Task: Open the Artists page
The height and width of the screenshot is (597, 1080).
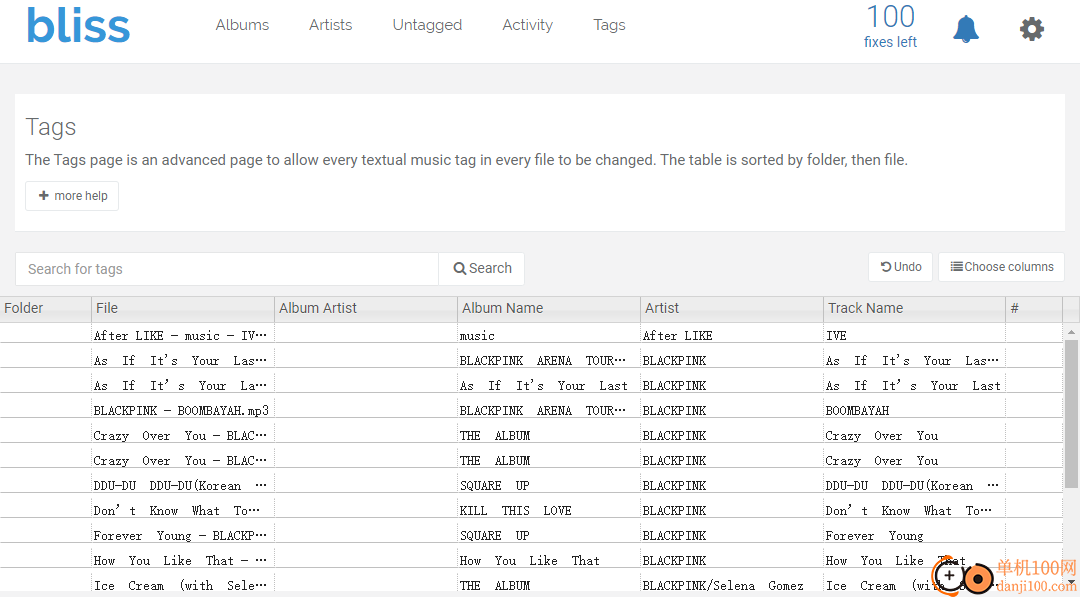Action: click(331, 25)
